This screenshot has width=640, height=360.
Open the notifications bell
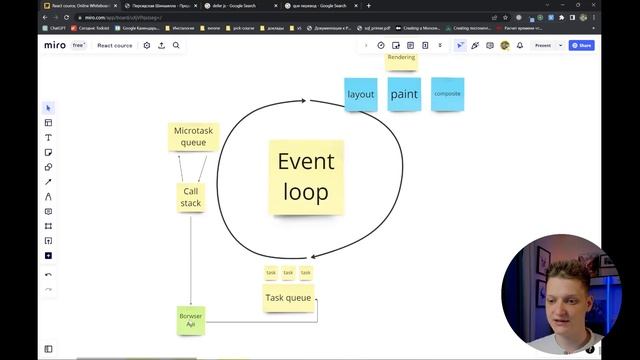(520, 45)
